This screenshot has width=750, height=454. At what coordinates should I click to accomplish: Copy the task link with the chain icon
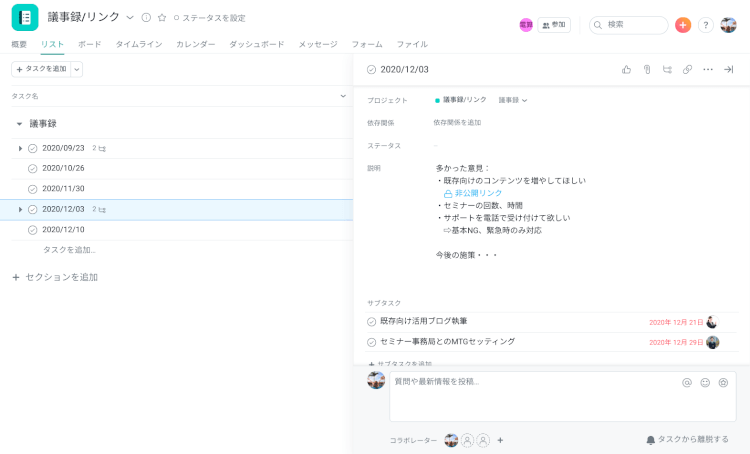[x=687, y=69]
